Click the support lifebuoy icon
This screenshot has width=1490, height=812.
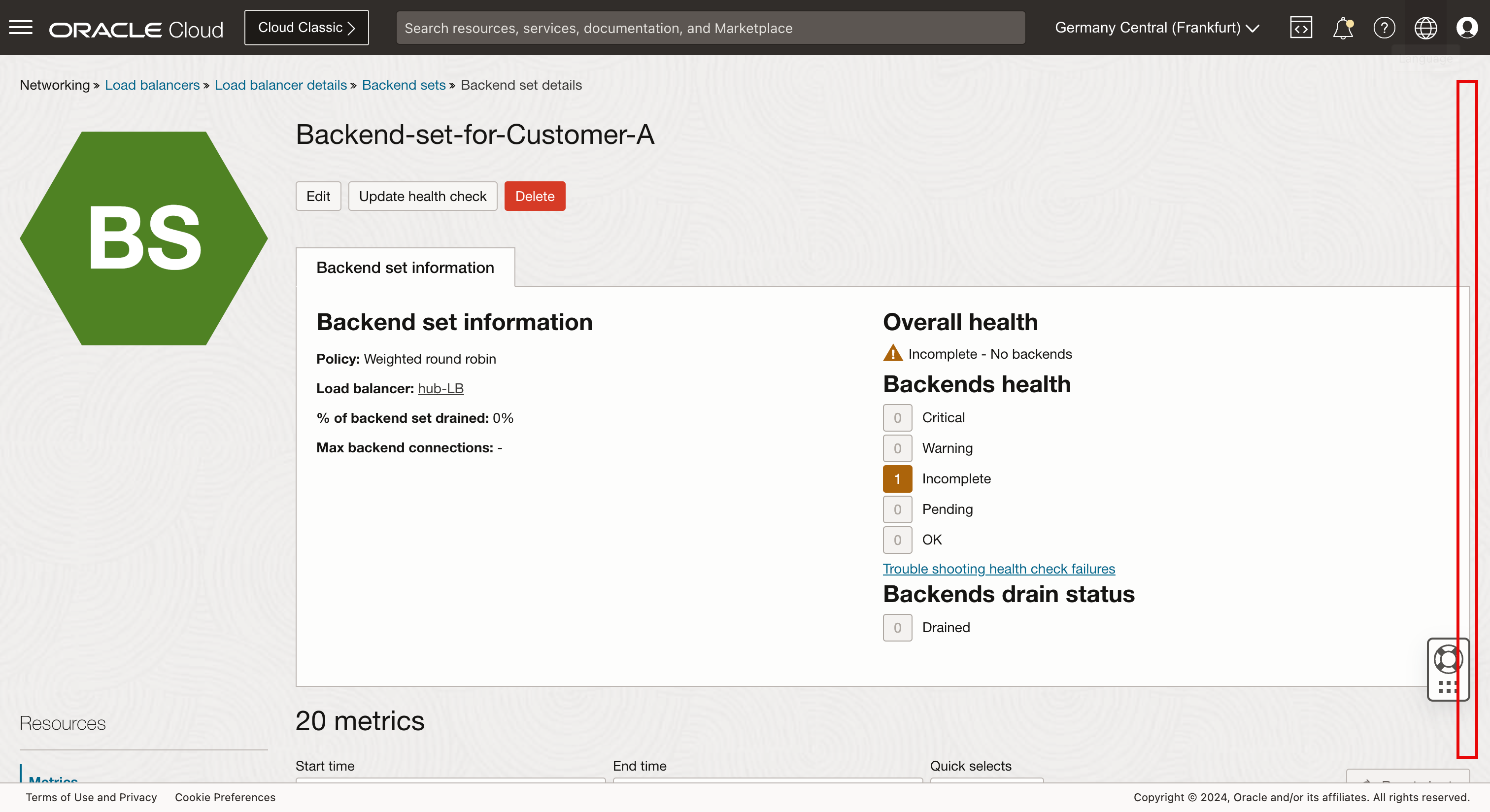point(1447,659)
